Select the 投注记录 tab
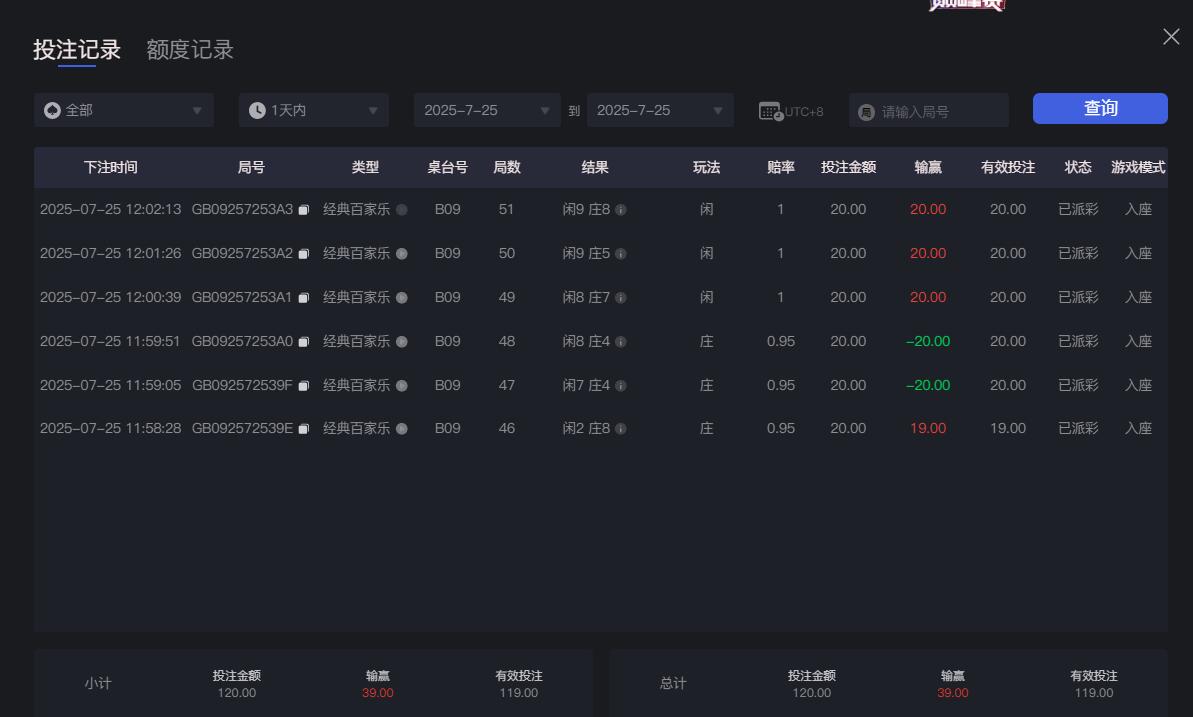1193x717 pixels. (76, 49)
